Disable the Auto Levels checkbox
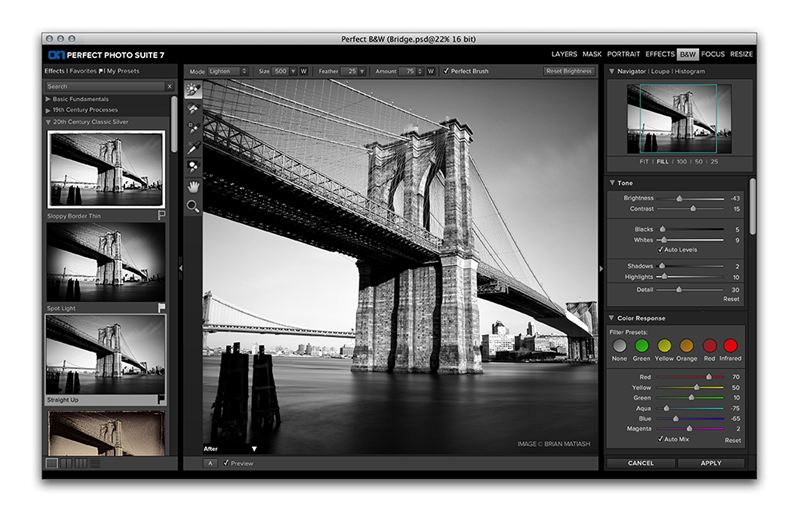This screenshot has height=527, width=800. (661, 249)
